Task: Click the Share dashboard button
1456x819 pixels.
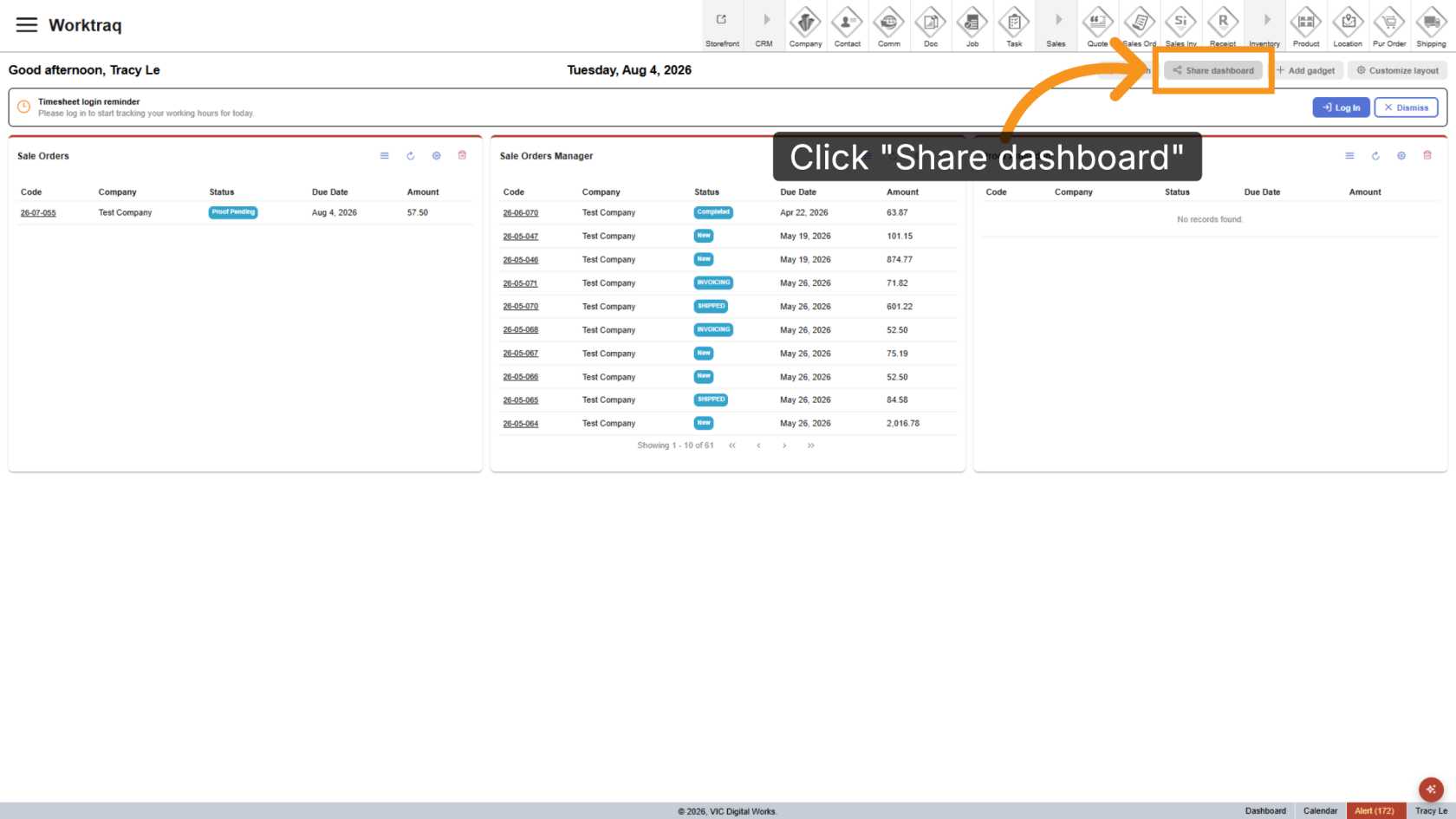Action: pos(1213,70)
